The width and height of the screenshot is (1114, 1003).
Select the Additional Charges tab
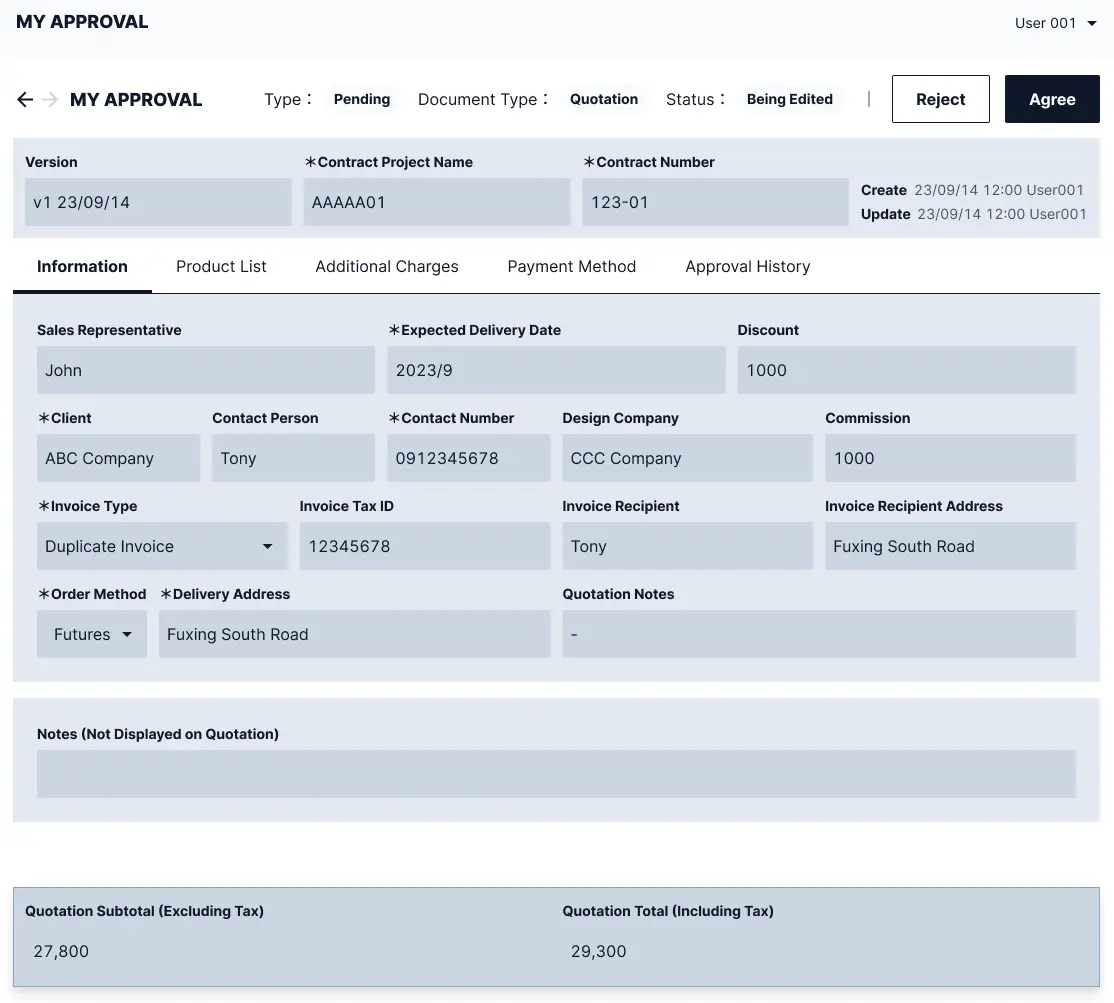click(386, 266)
